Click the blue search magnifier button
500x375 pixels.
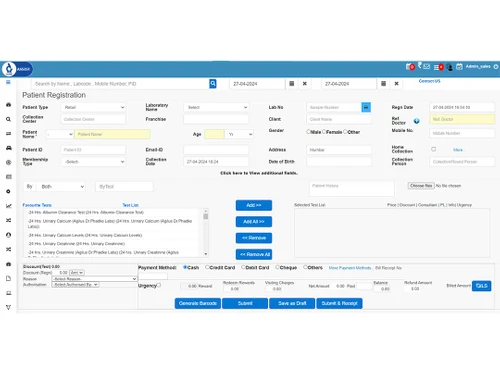pos(213,84)
